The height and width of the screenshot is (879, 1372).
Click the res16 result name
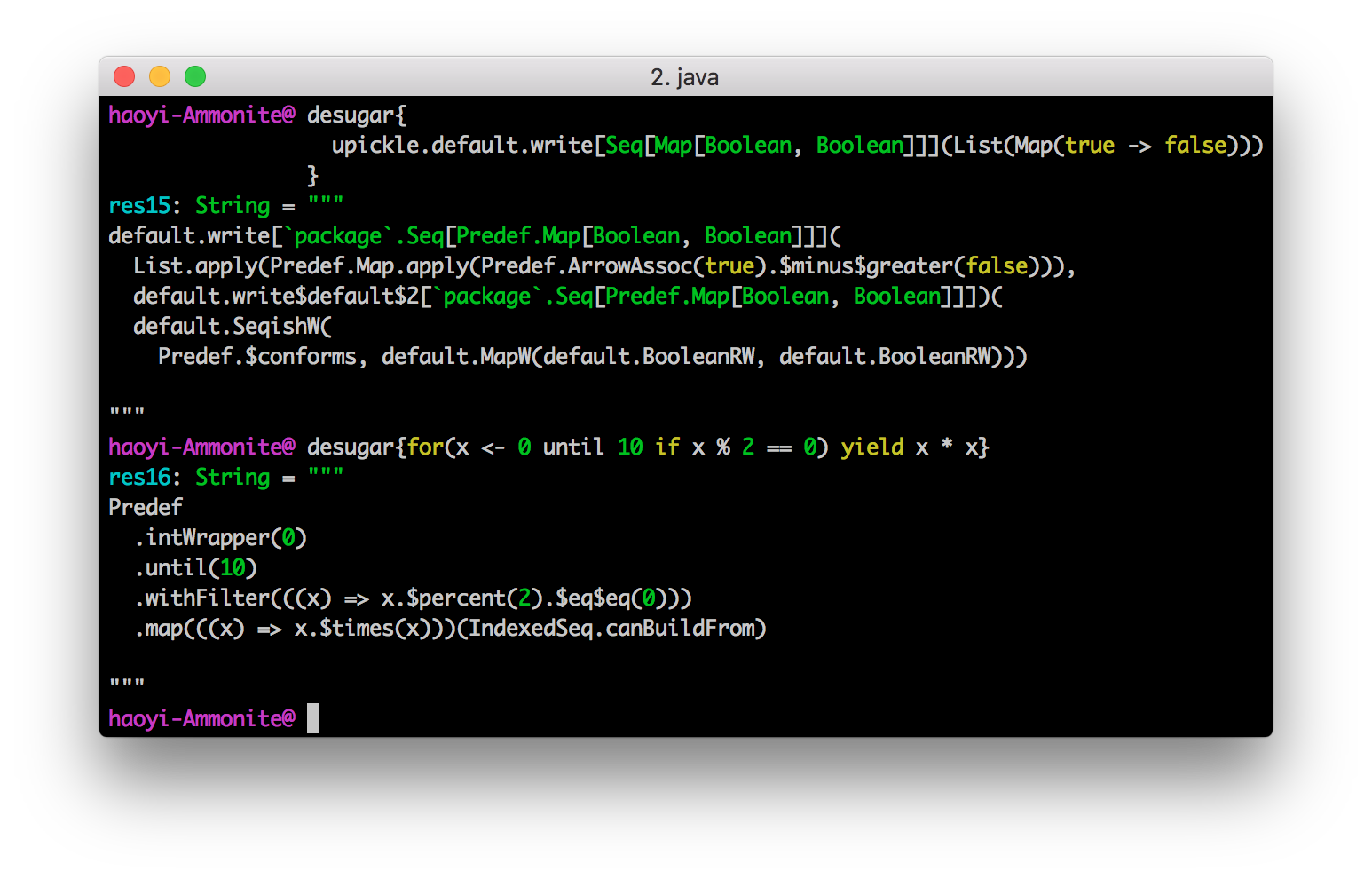point(138,478)
